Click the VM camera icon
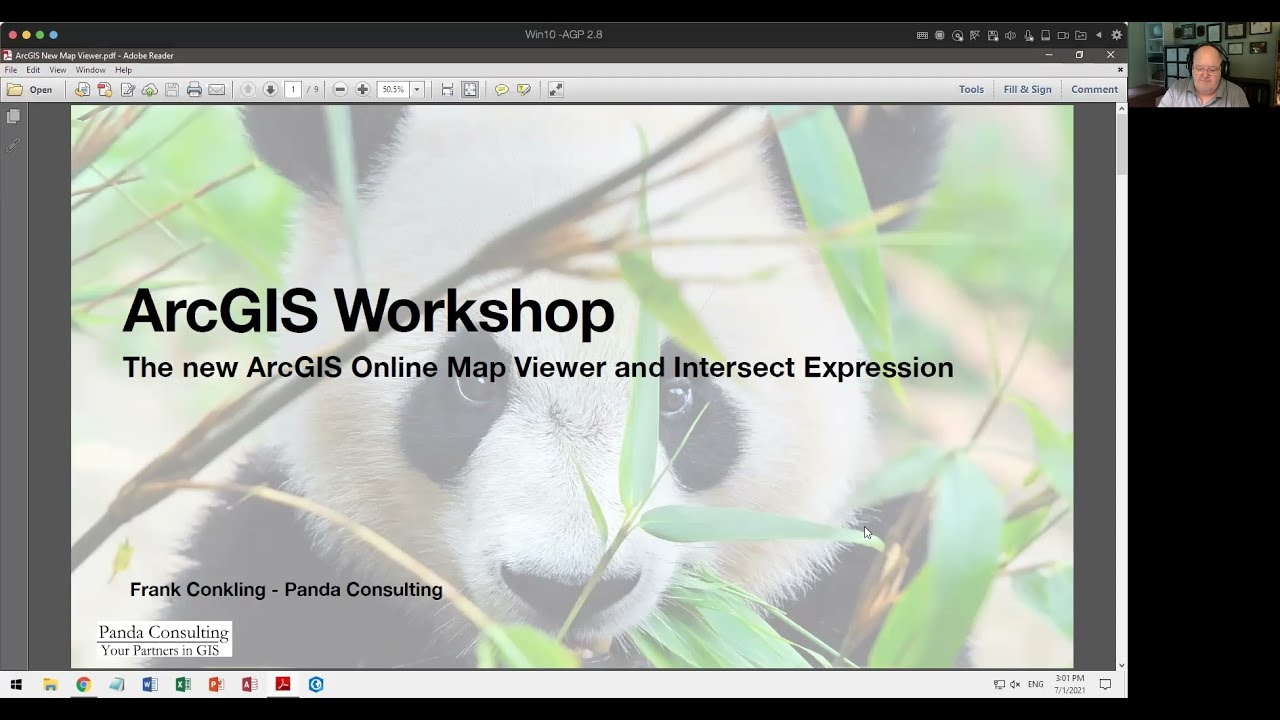The image size is (1280, 720). (x=1063, y=35)
